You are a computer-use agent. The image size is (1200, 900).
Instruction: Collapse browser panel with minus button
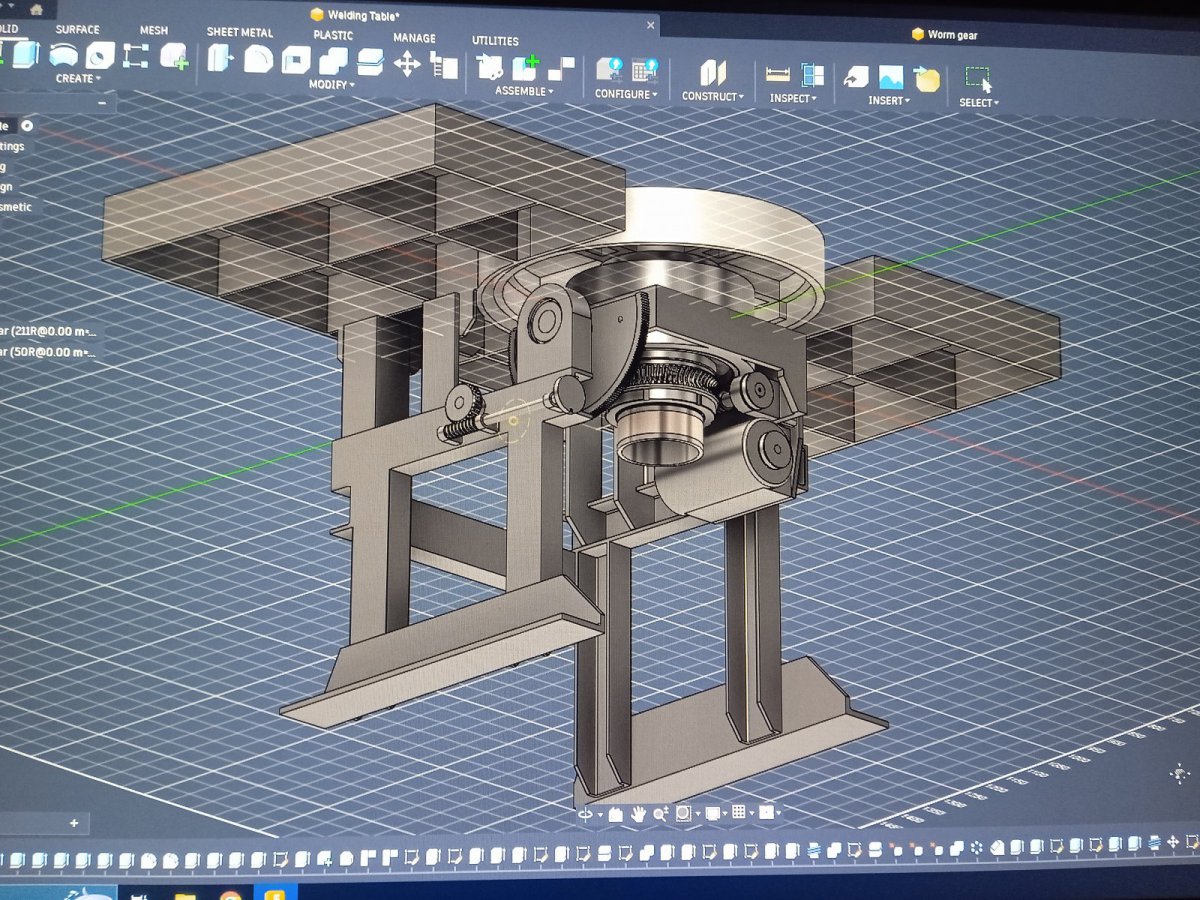point(103,103)
